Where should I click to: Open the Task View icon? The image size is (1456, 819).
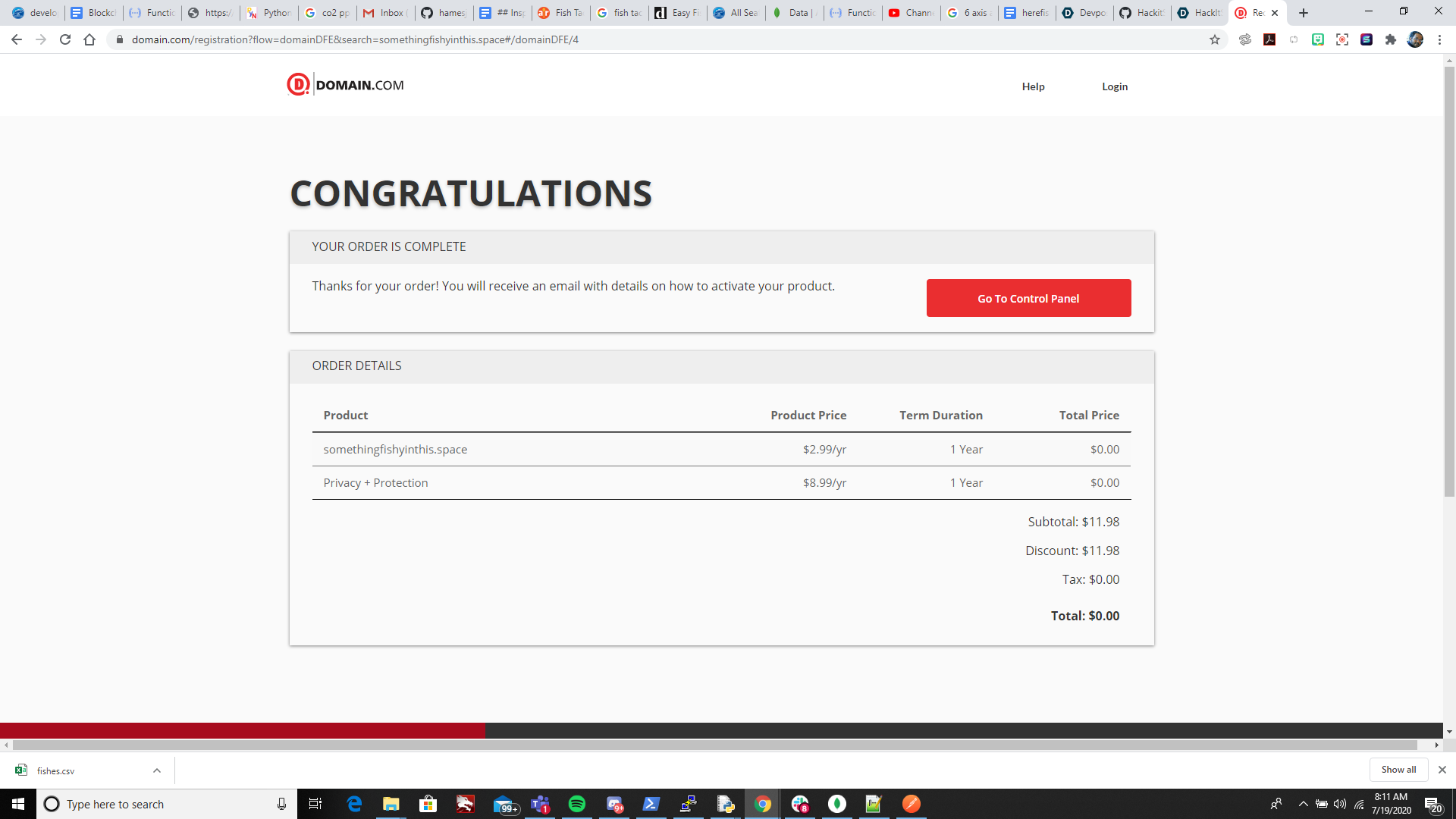pyautogui.click(x=315, y=804)
